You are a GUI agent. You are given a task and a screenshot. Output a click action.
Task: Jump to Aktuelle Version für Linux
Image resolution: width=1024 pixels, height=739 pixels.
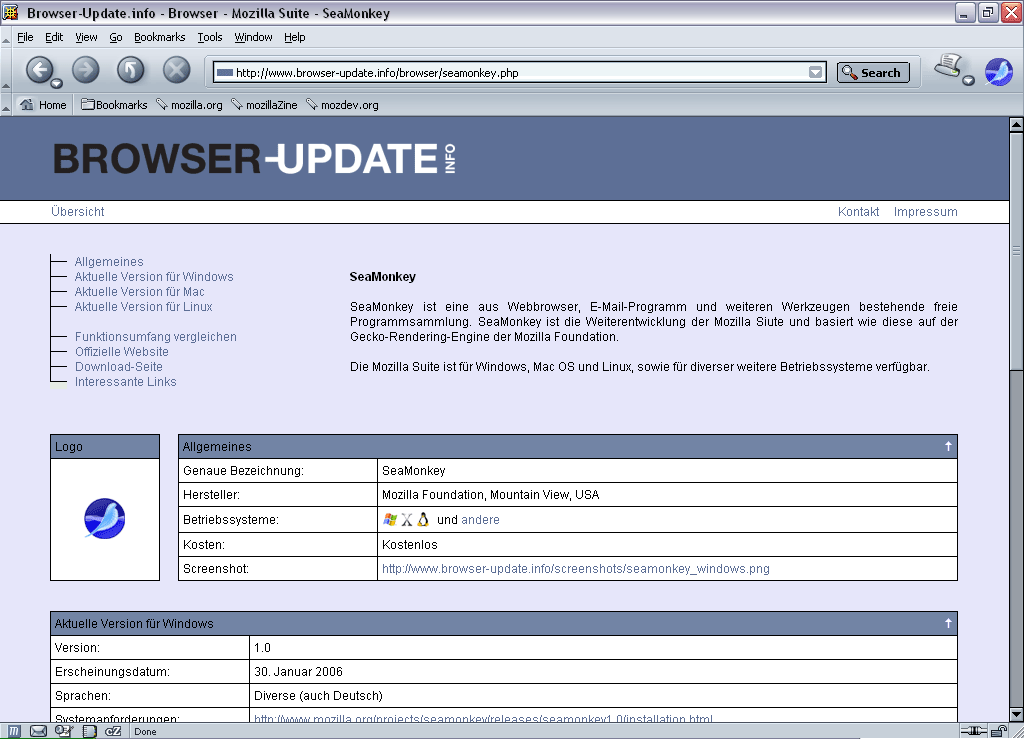(x=144, y=307)
